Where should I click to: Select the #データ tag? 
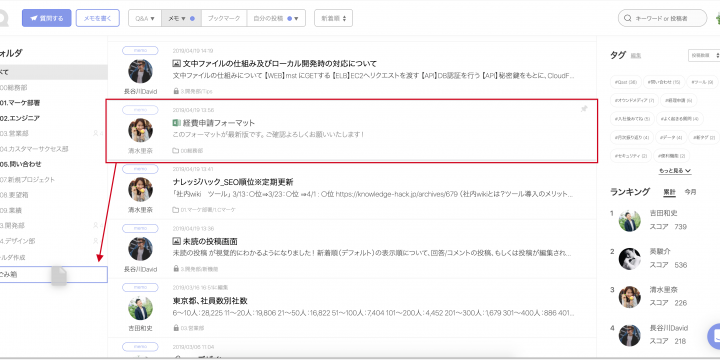[x=671, y=137]
